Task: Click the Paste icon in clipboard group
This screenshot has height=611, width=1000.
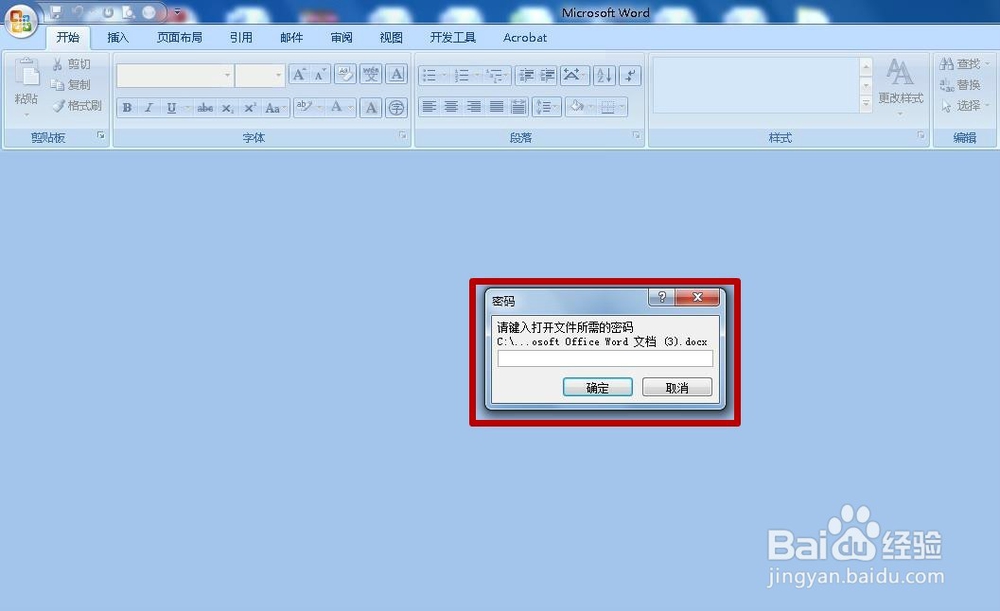Action: point(27,72)
